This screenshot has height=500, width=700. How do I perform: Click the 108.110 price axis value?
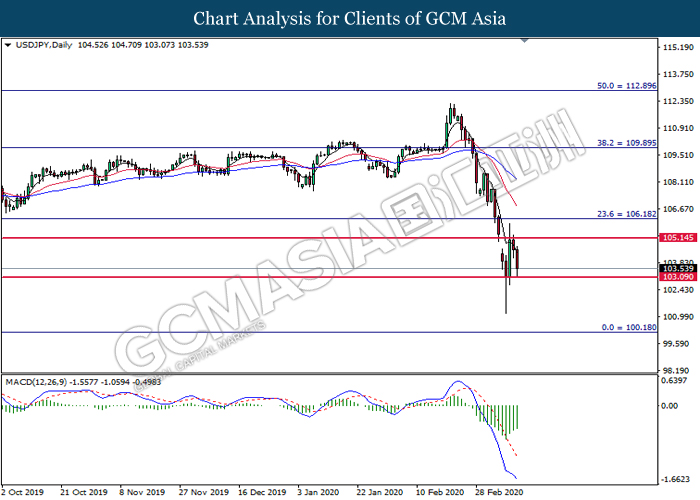(679, 182)
